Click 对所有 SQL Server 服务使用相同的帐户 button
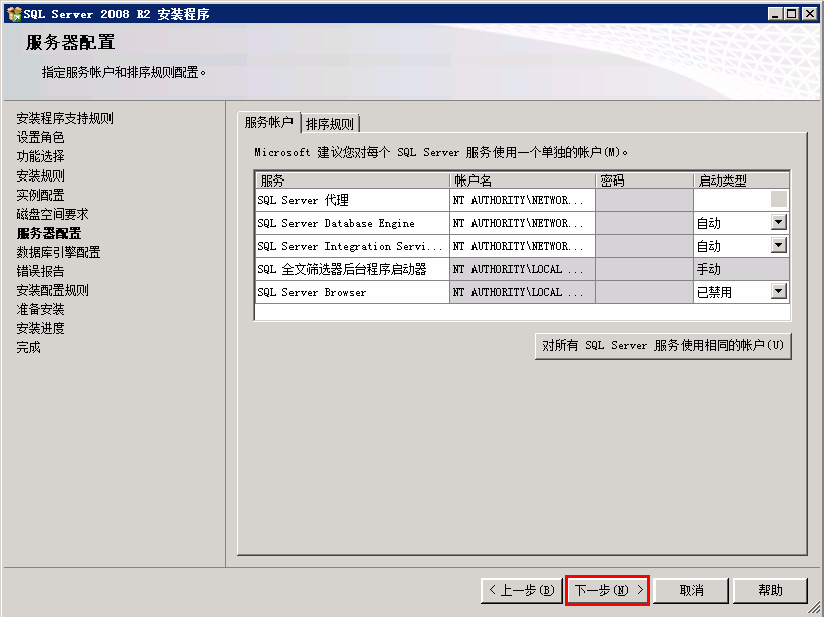824x617 pixels. [x=663, y=346]
